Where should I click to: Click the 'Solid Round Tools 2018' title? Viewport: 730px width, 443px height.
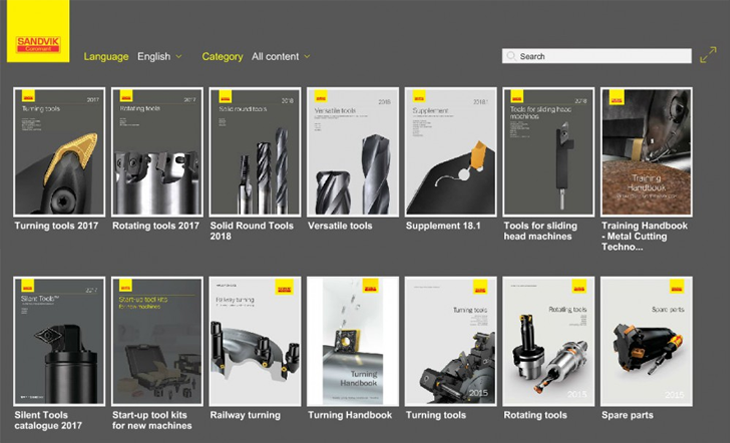(252, 231)
